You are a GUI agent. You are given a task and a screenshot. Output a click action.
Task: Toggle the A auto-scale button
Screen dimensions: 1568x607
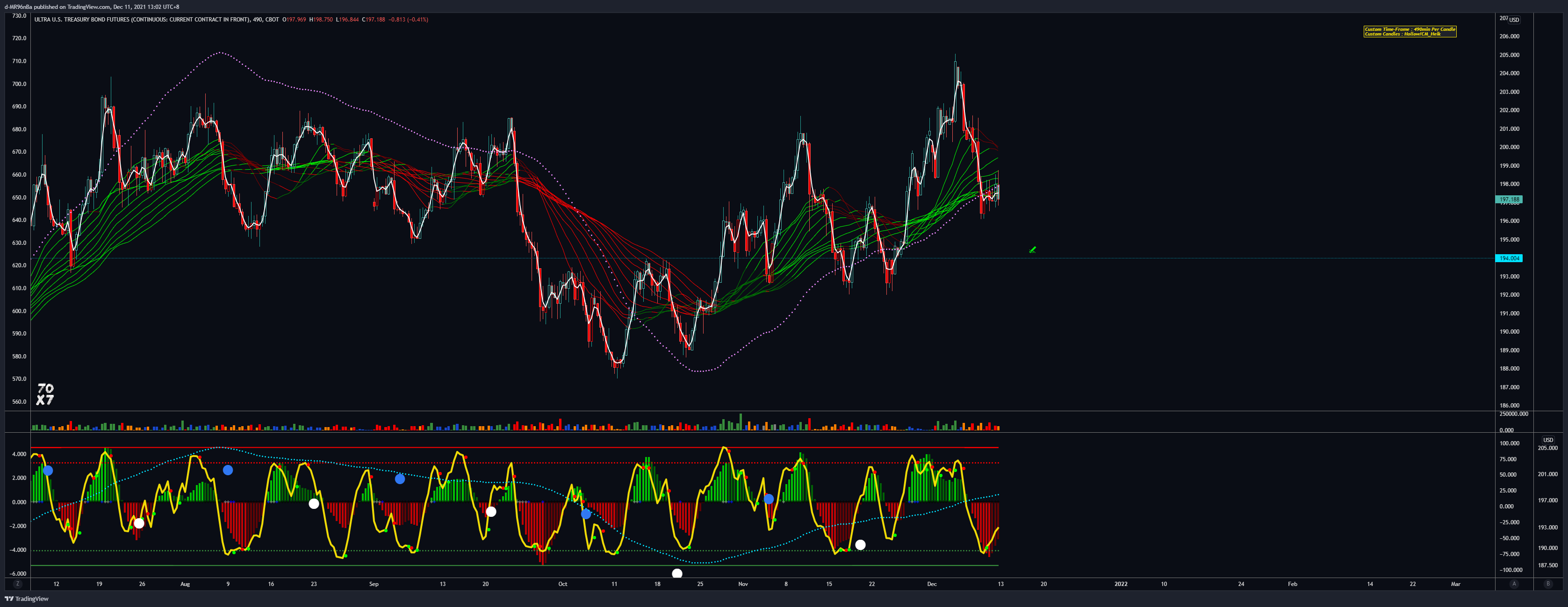point(1514,584)
